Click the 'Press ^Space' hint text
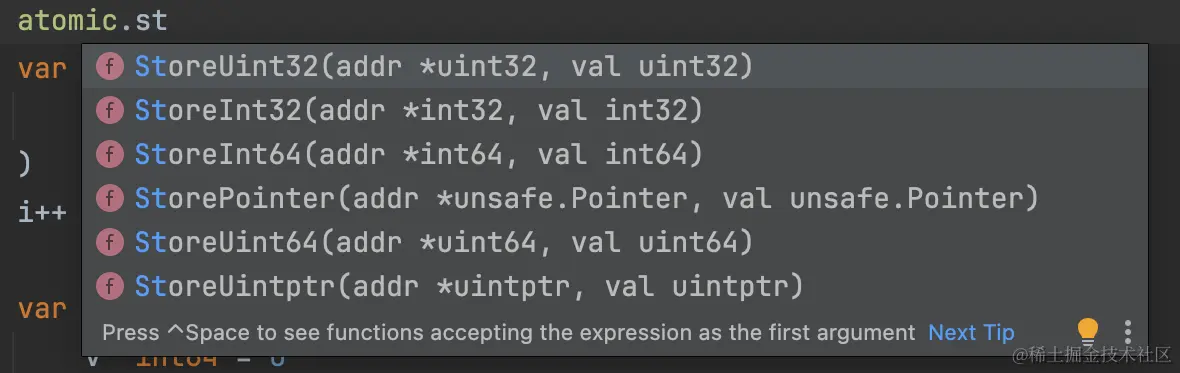Viewport: 1180px width, 373px height. [x=509, y=332]
